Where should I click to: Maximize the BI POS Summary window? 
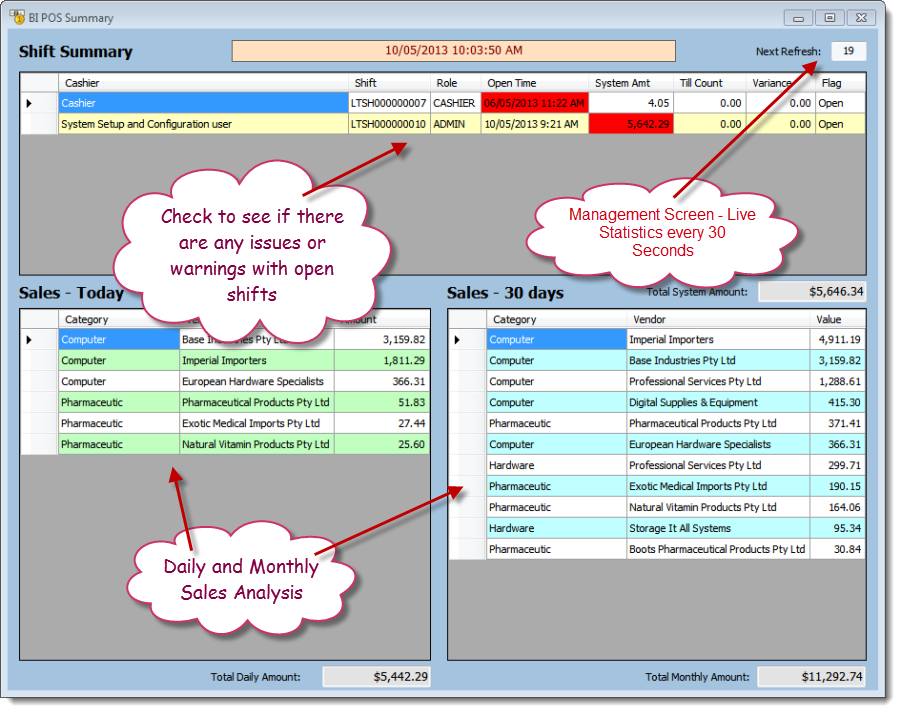click(x=829, y=18)
